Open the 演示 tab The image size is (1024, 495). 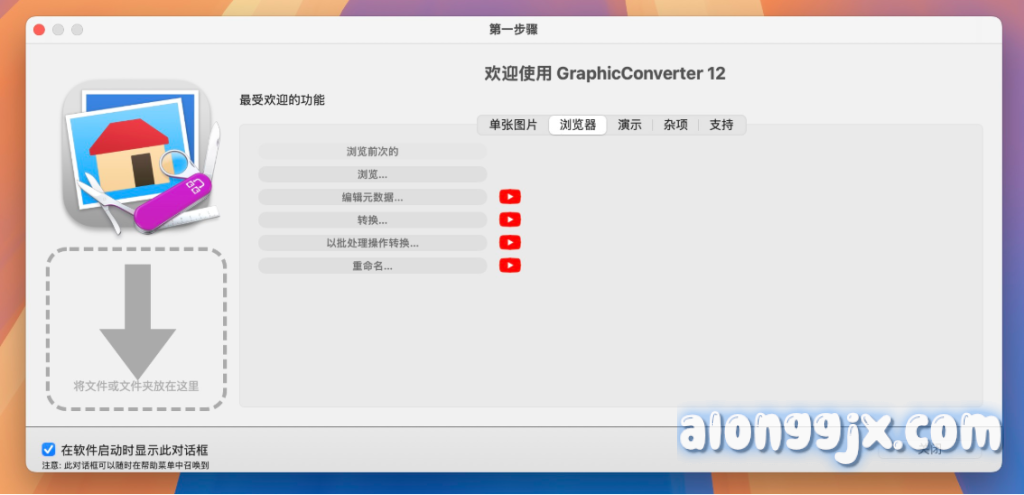pyautogui.click(x=630, y=125)
